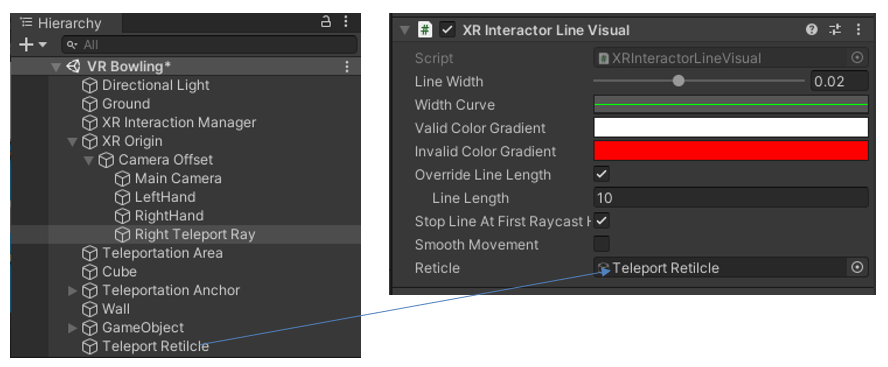Select XR Interaction Manager in Hierarchy
Screen dimensions: 888x367
pyautogui.click(x=179, y=123)
